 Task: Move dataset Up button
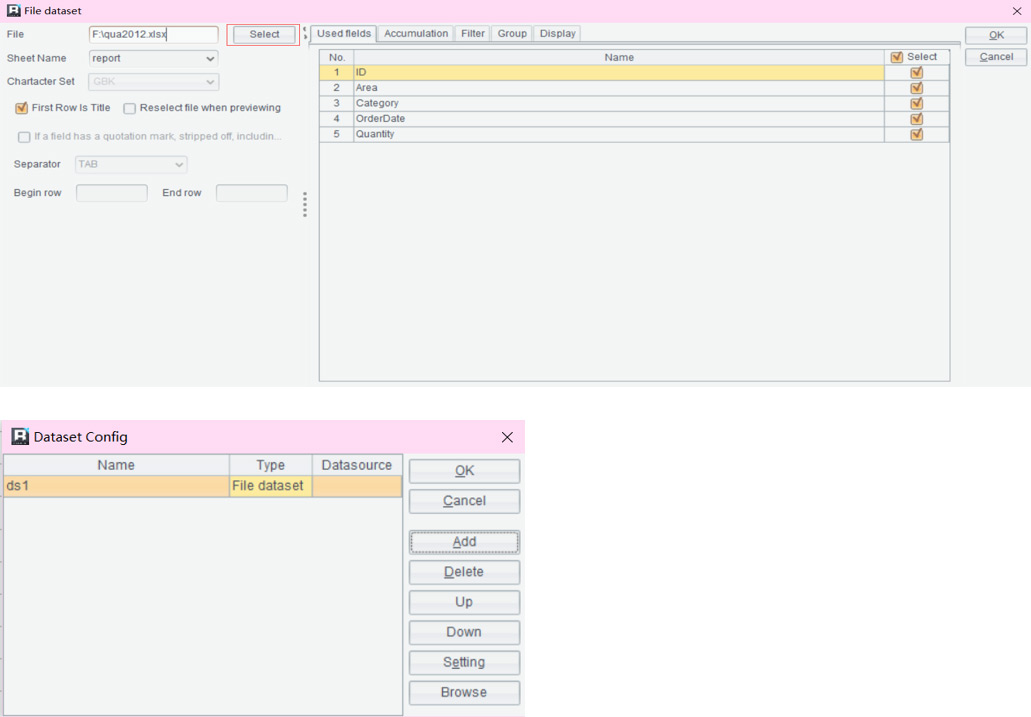(464, 603)
